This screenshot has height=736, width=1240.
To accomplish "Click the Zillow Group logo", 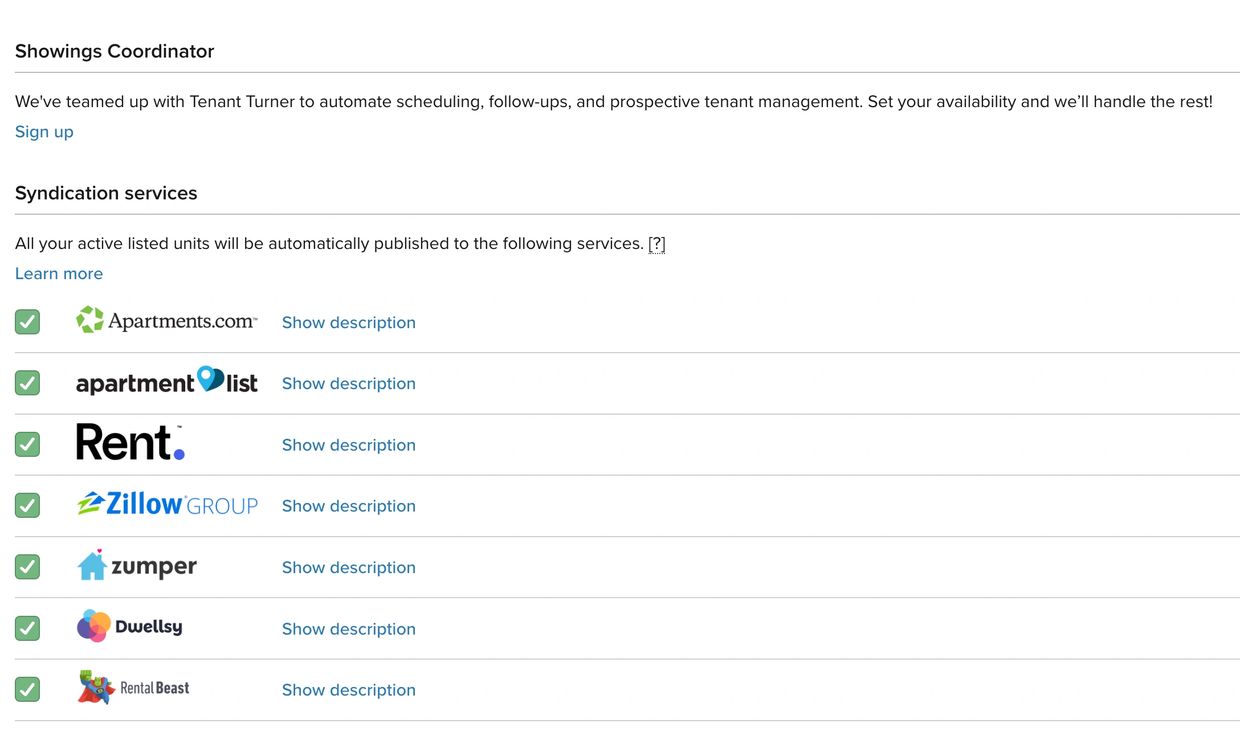I will pyautogui.click(x=166, y=504).
